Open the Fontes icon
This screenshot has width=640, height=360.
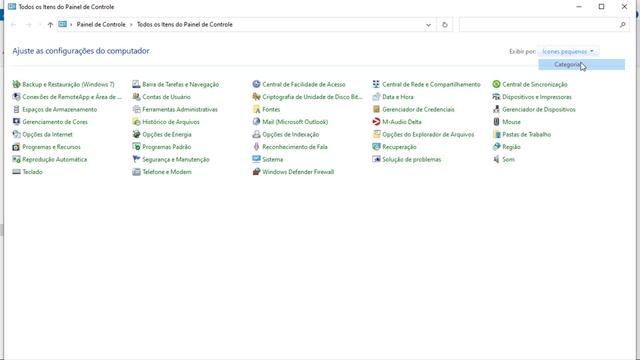(x=256, y=109)
